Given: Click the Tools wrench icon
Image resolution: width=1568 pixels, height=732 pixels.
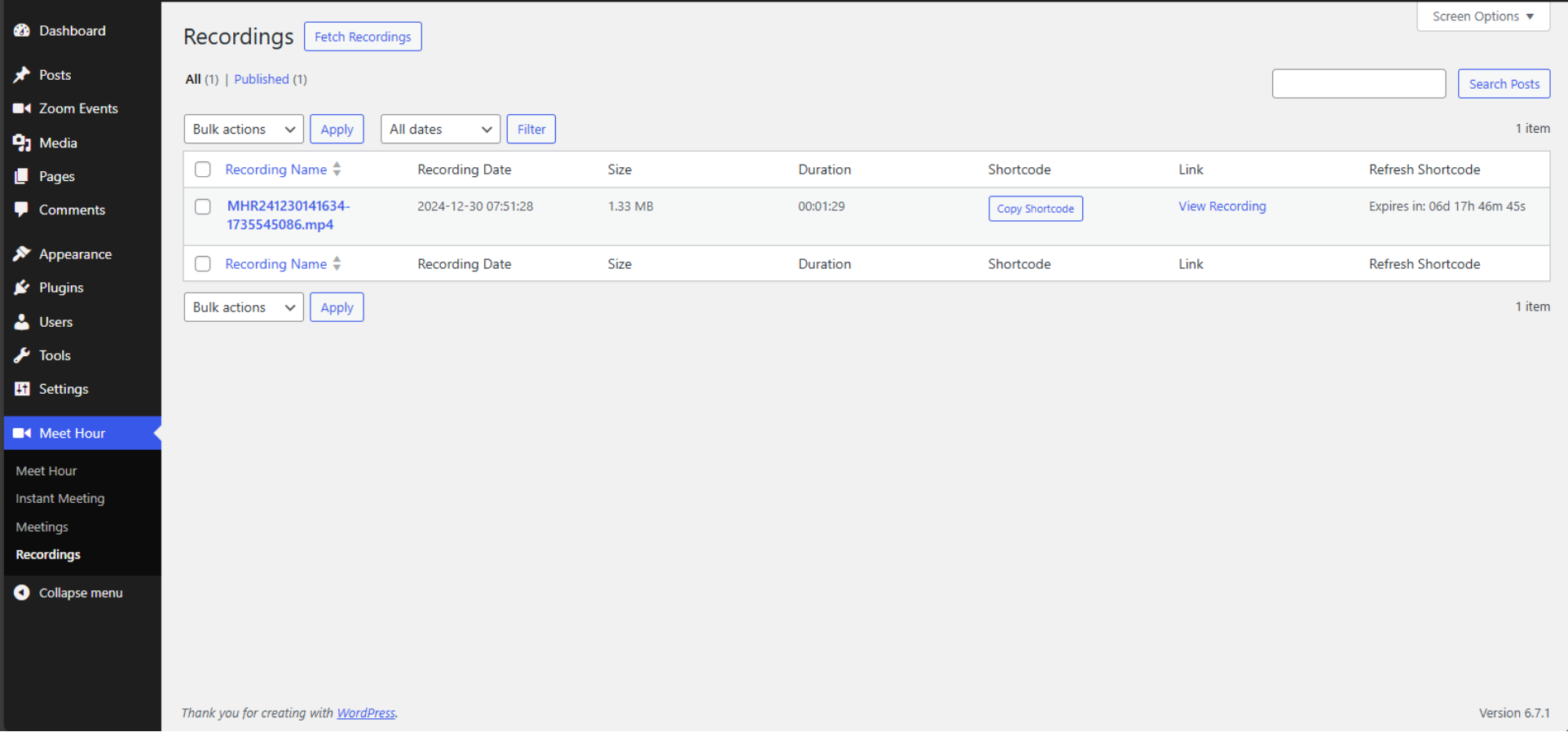Looking at the screenshot, I should click(22, 355).
